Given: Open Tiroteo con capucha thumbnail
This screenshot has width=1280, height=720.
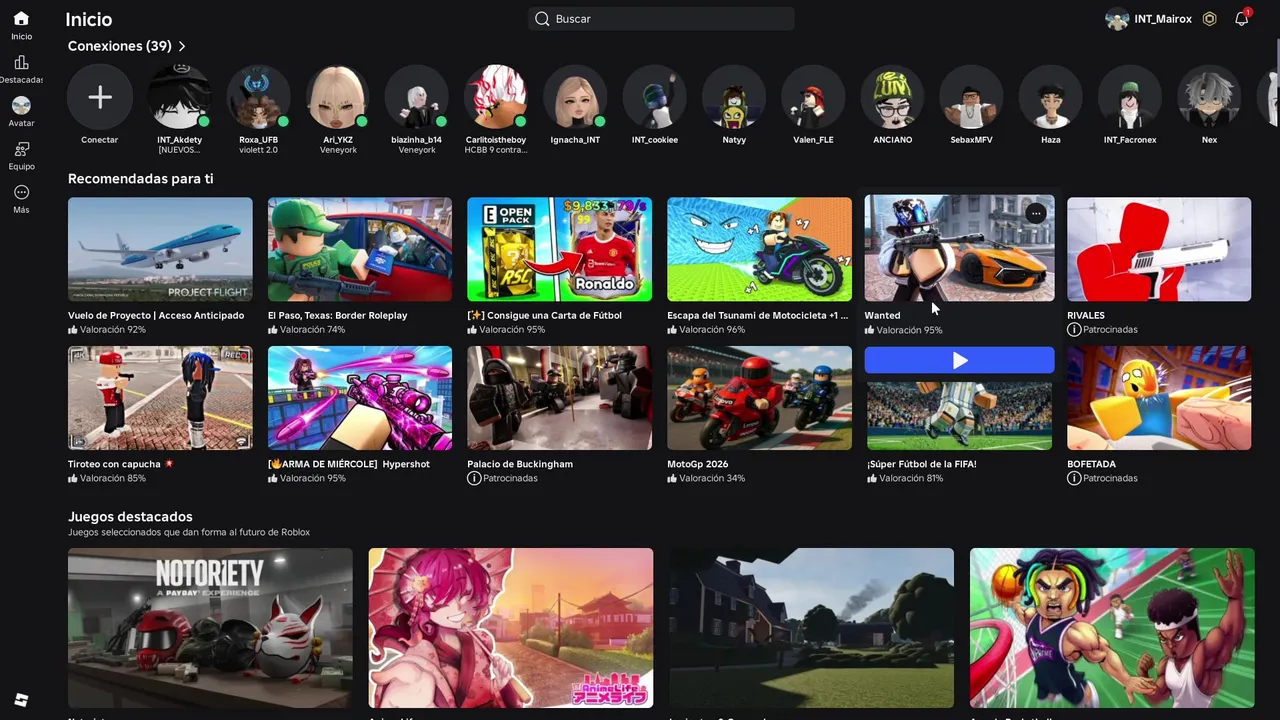Looking at the screenshot, I should (160, 398).
